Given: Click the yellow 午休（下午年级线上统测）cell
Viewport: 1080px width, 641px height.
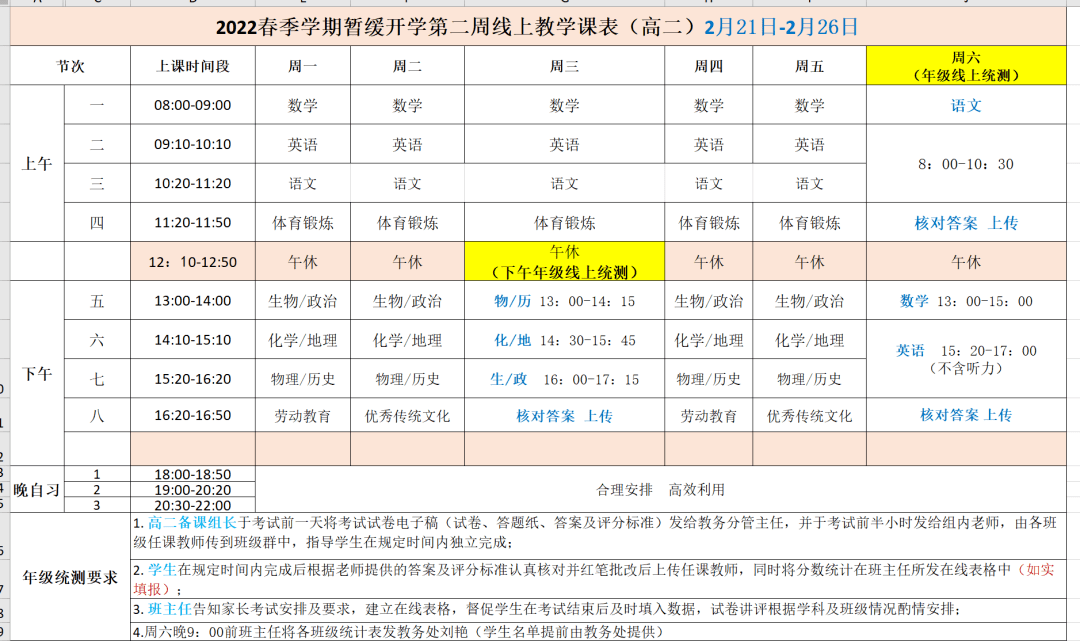Looking at the screenshot, I should click(567, 261).
